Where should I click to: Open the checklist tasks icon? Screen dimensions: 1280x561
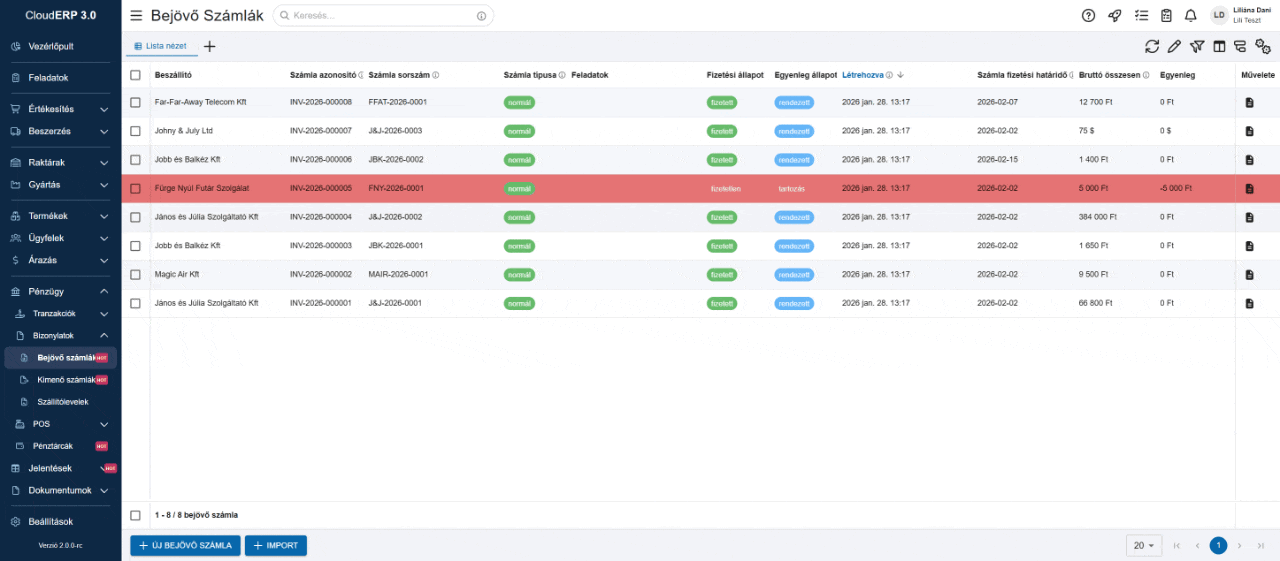click(1141, 15)
